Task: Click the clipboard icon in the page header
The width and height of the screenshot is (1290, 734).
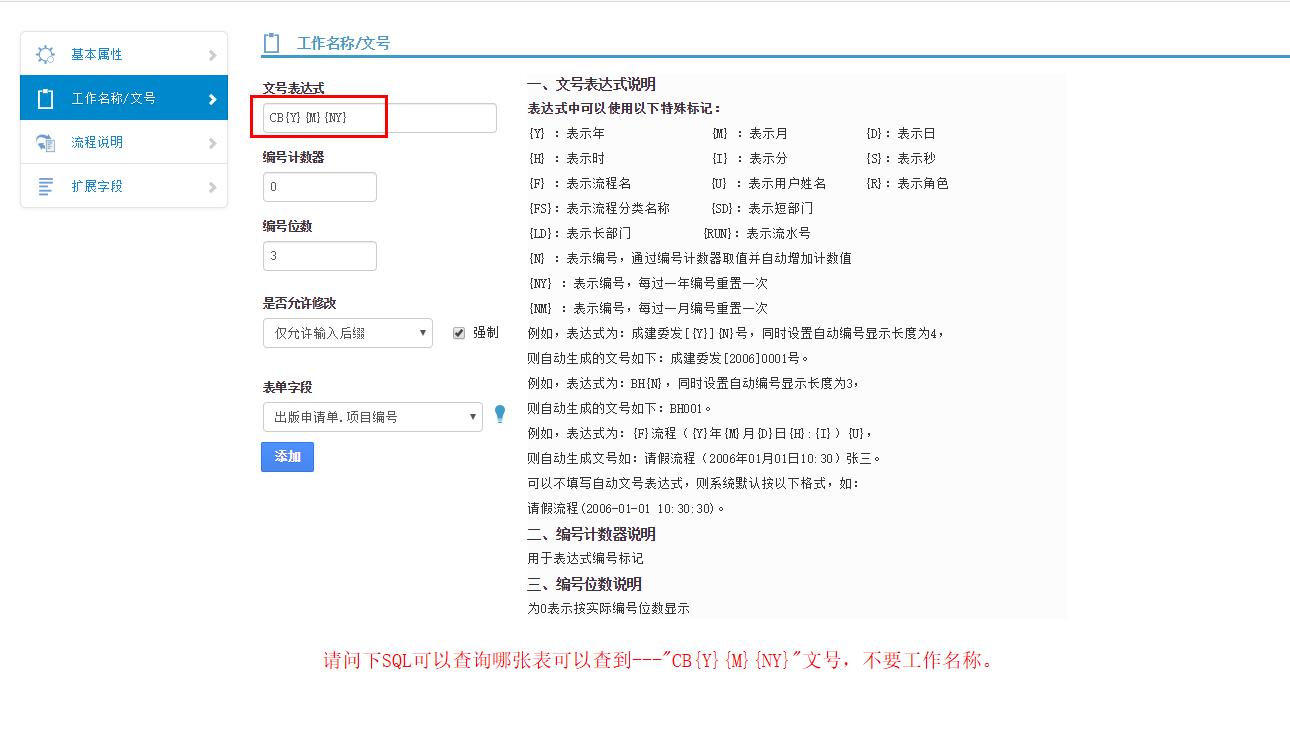Action: pyautogui.click(x=271, y=43)
